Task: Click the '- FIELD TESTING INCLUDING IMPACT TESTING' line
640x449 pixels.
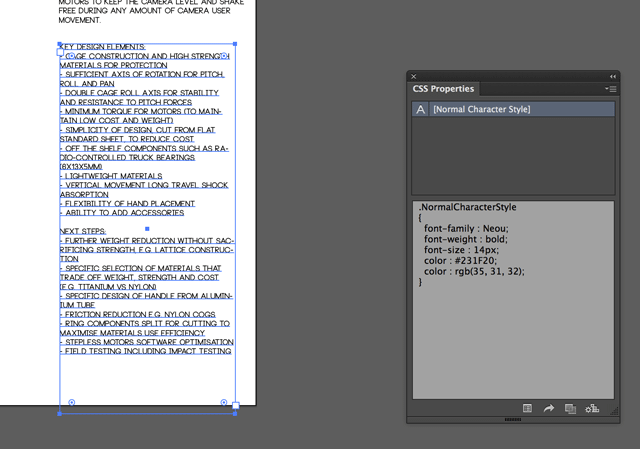Action: point(146,351)
